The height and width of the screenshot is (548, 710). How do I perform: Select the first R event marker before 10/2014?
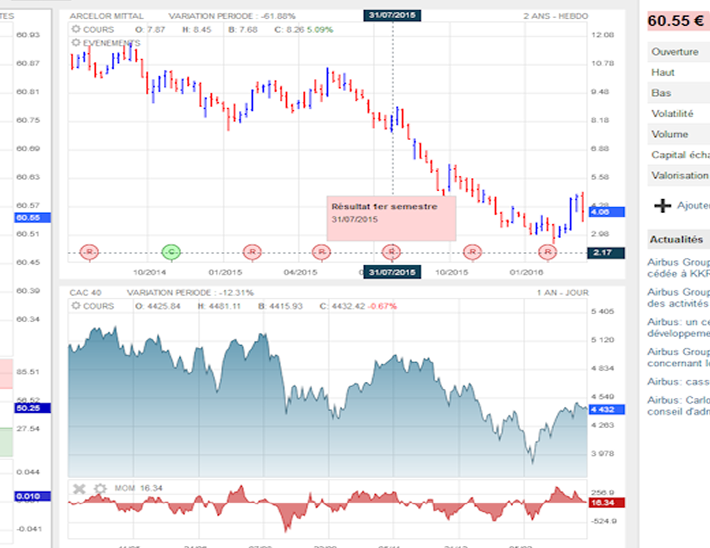tap(89, 252)
